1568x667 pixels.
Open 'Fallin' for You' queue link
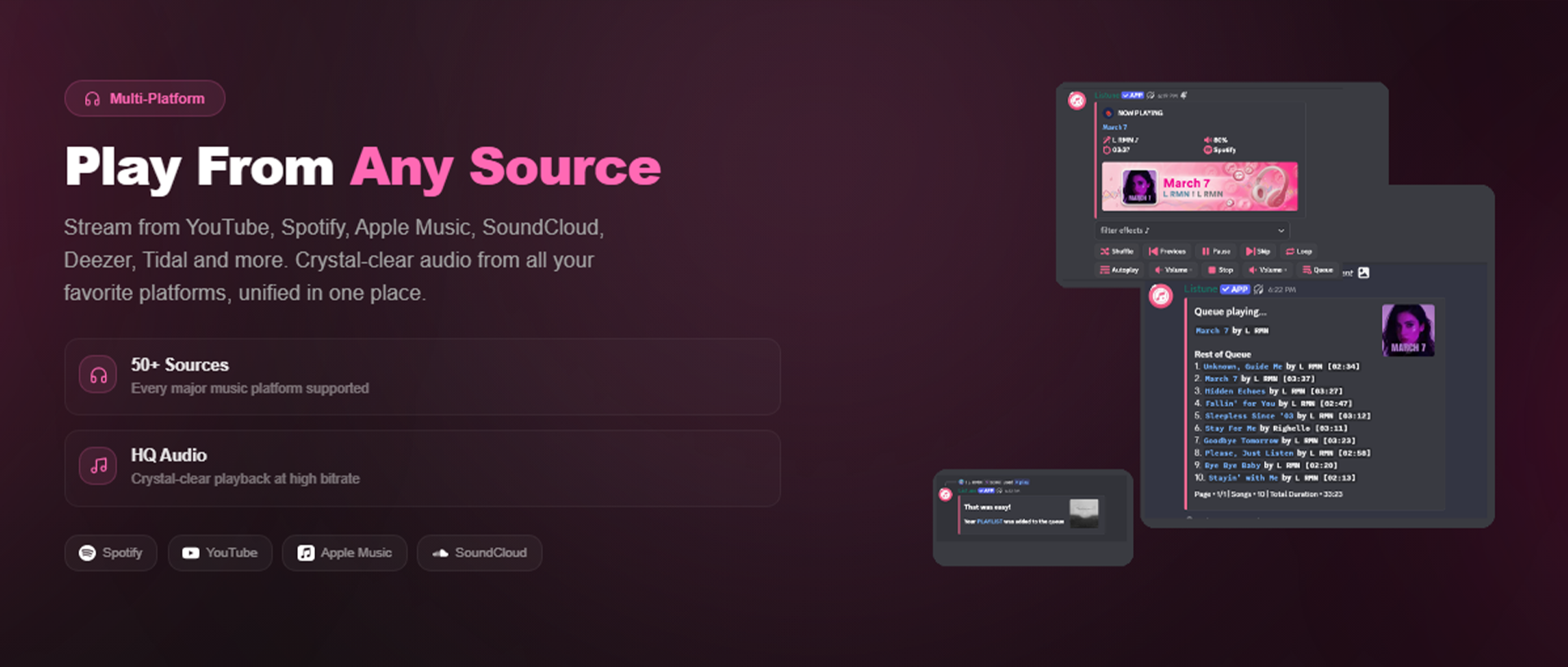point(1240,403)
